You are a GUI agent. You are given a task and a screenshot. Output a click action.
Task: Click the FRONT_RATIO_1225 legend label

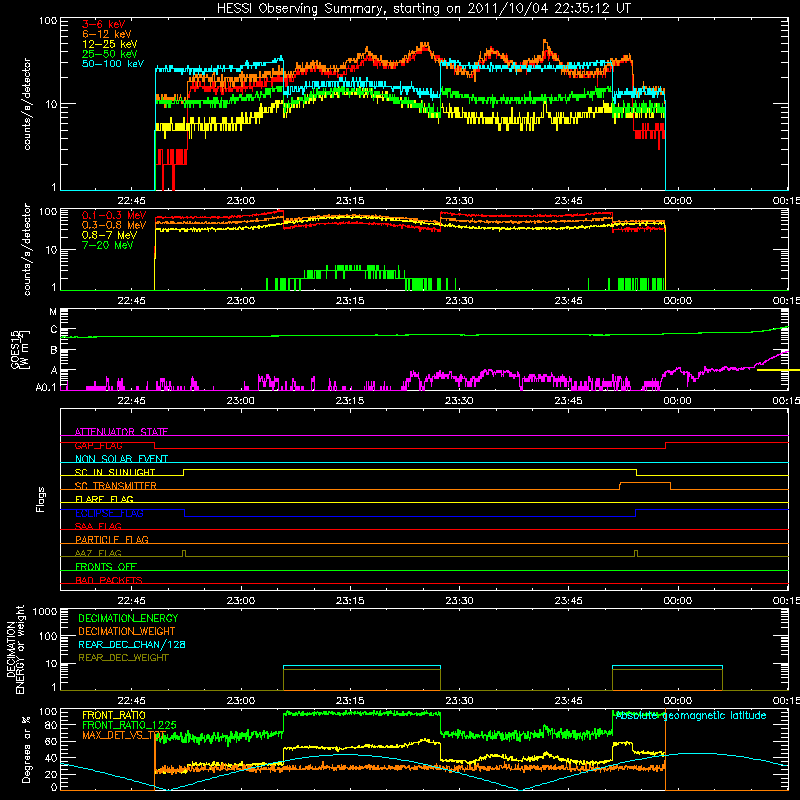click(x=130, y=725)
